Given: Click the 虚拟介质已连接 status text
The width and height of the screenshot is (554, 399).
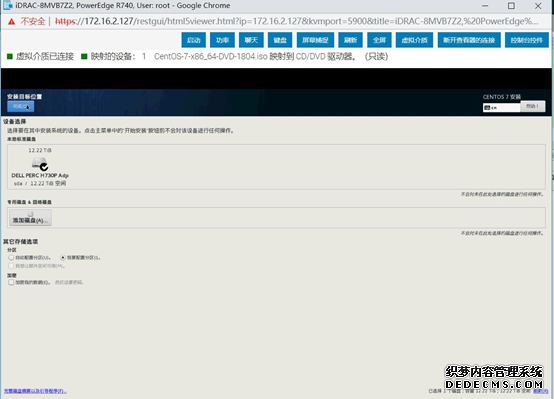Looking at the screenshot, I should (45, 57).
